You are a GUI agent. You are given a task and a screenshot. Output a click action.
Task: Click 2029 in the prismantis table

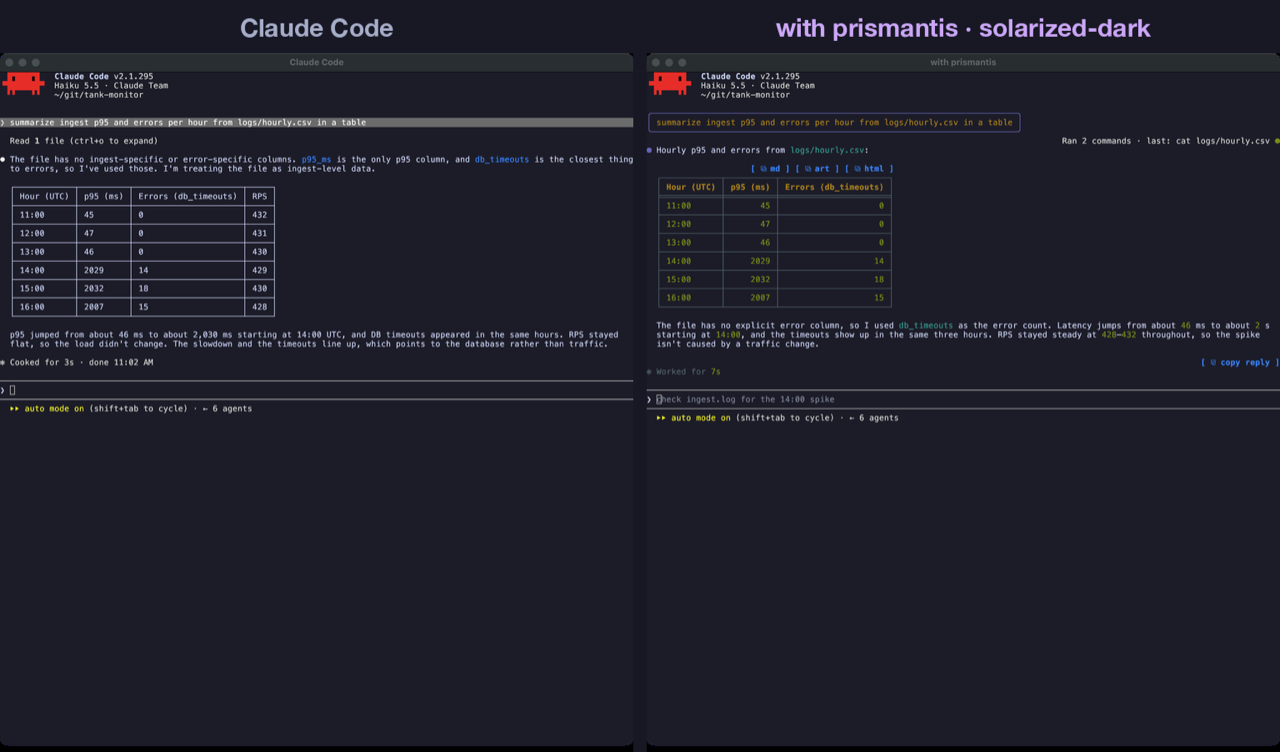758,261
